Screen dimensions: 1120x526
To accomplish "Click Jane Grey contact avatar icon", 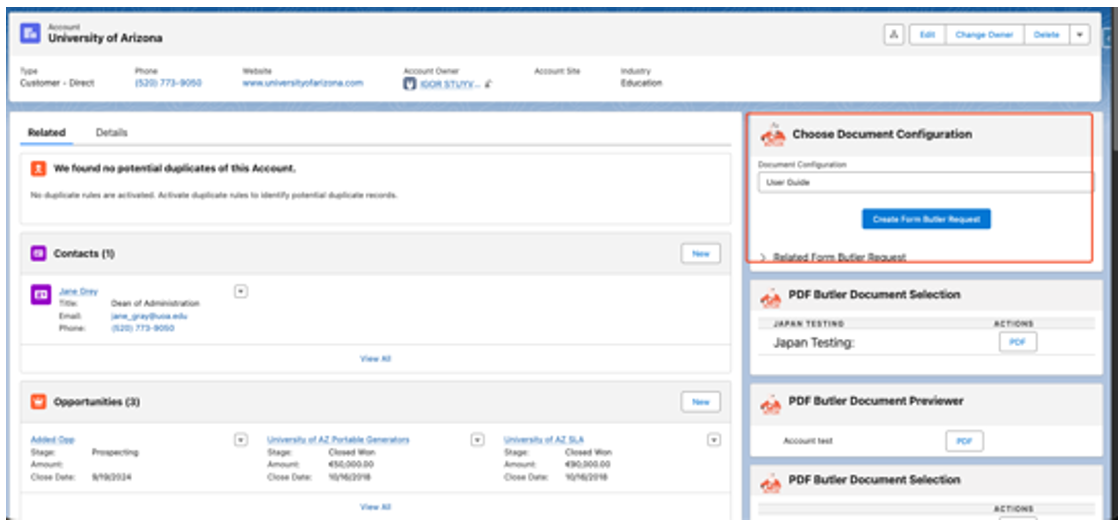I will (41, 295).
